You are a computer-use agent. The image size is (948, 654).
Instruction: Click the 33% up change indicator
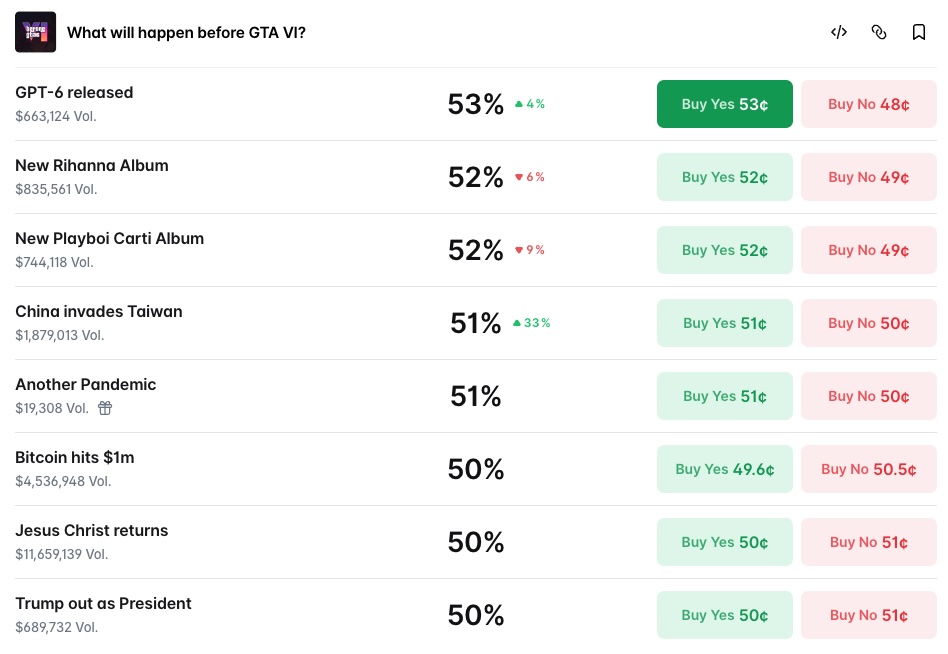click(531, 323)
